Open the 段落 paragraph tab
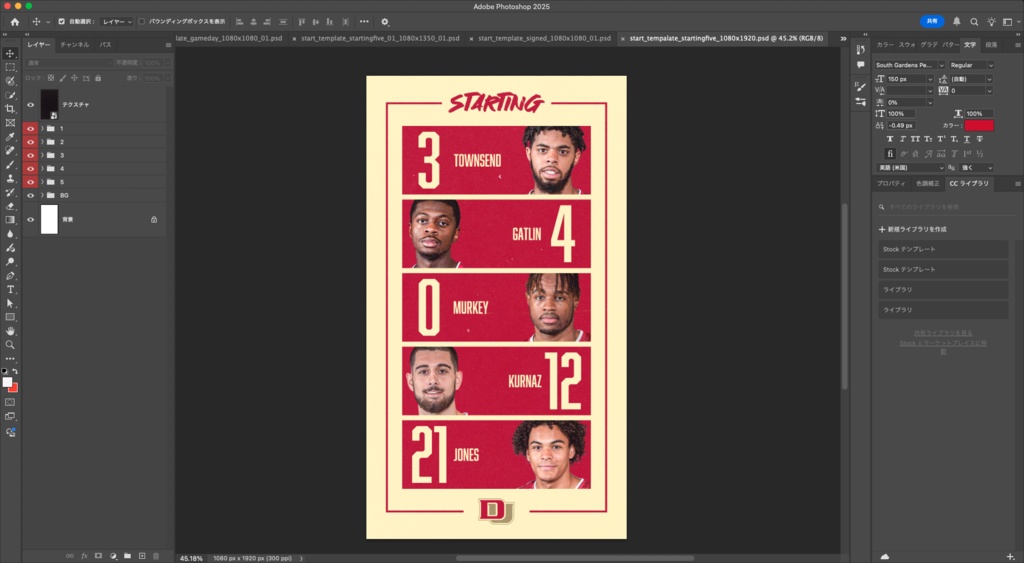 pyautogui.click(x=991, y=44)
